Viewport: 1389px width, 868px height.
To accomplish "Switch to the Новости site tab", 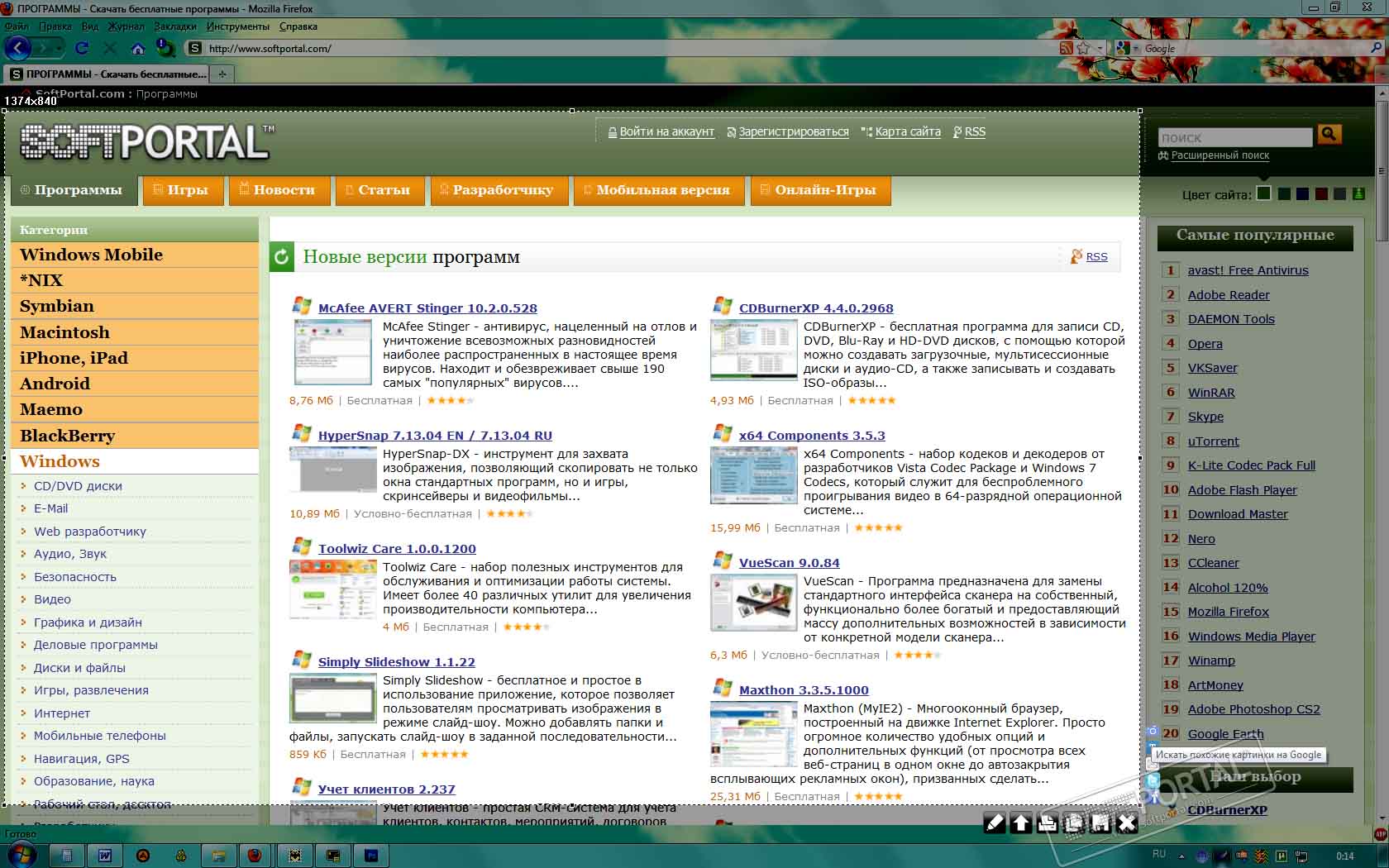I will pyautogui.click(x=279, y=190).
